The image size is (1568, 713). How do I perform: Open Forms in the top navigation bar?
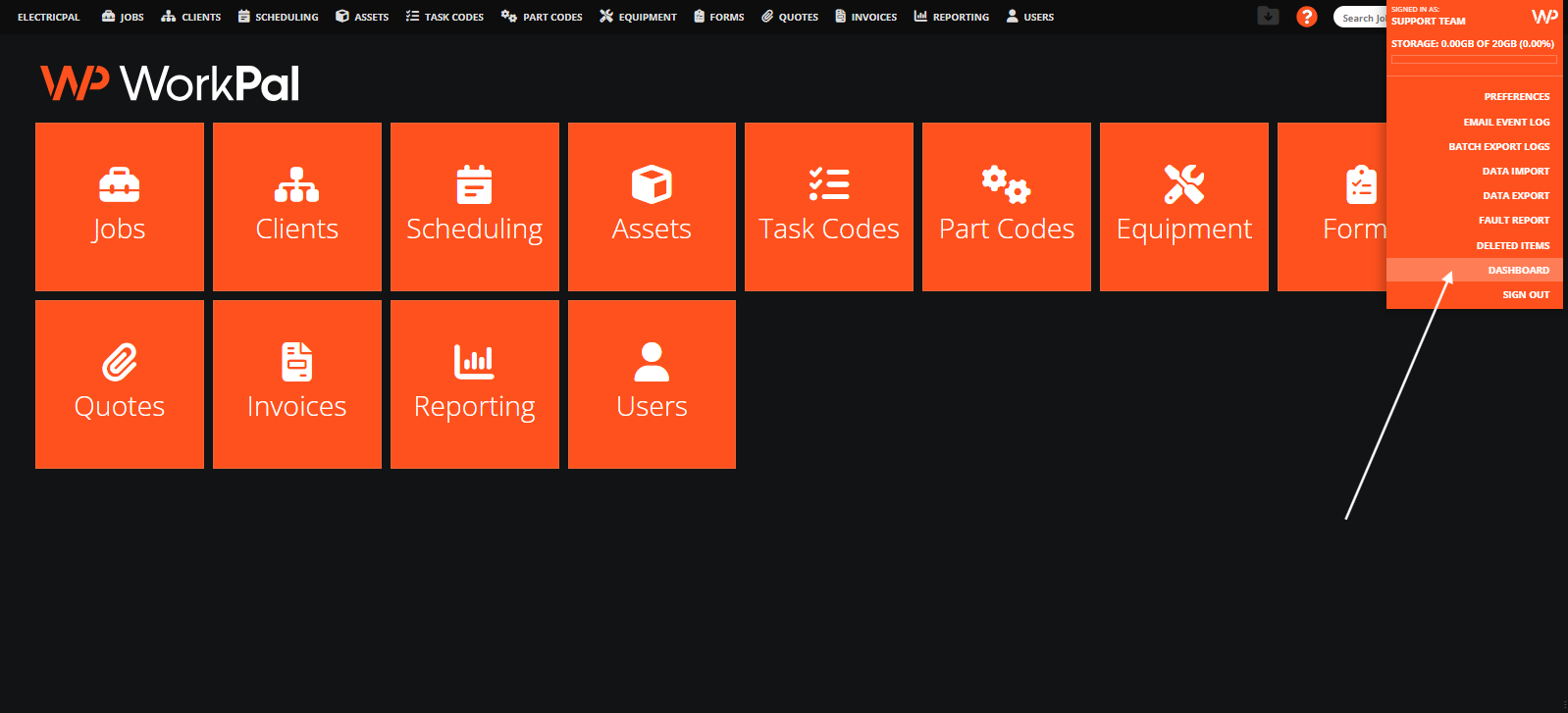pyautogui.click(x=718, y=17)
